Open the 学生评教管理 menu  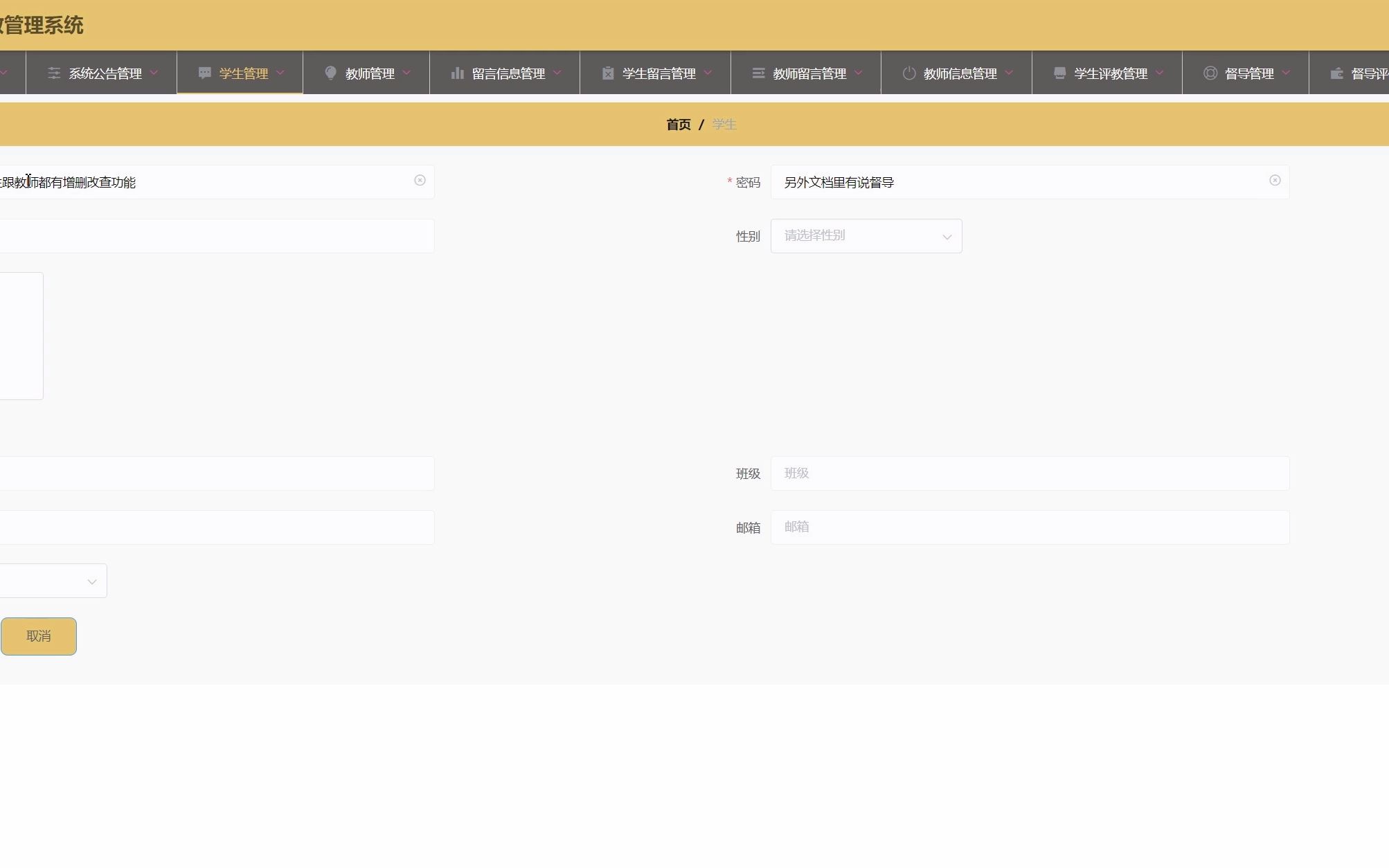tap(1107, 73)
